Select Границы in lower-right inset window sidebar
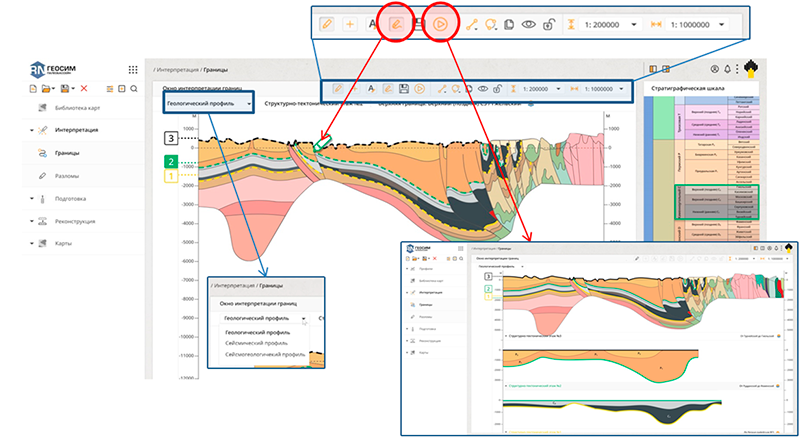The height and width of the screenshot is (437, 800). pyautogui.click(x=425, y=304)
